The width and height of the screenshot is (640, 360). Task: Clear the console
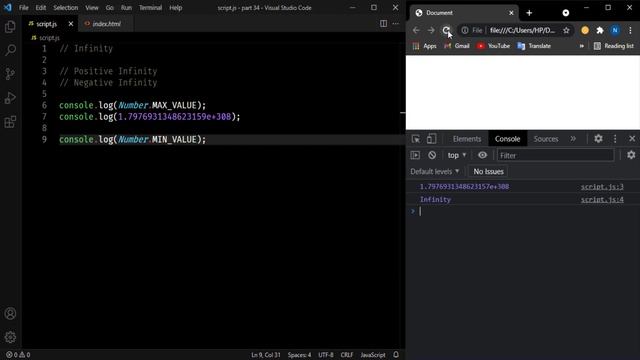click(432, 155)
